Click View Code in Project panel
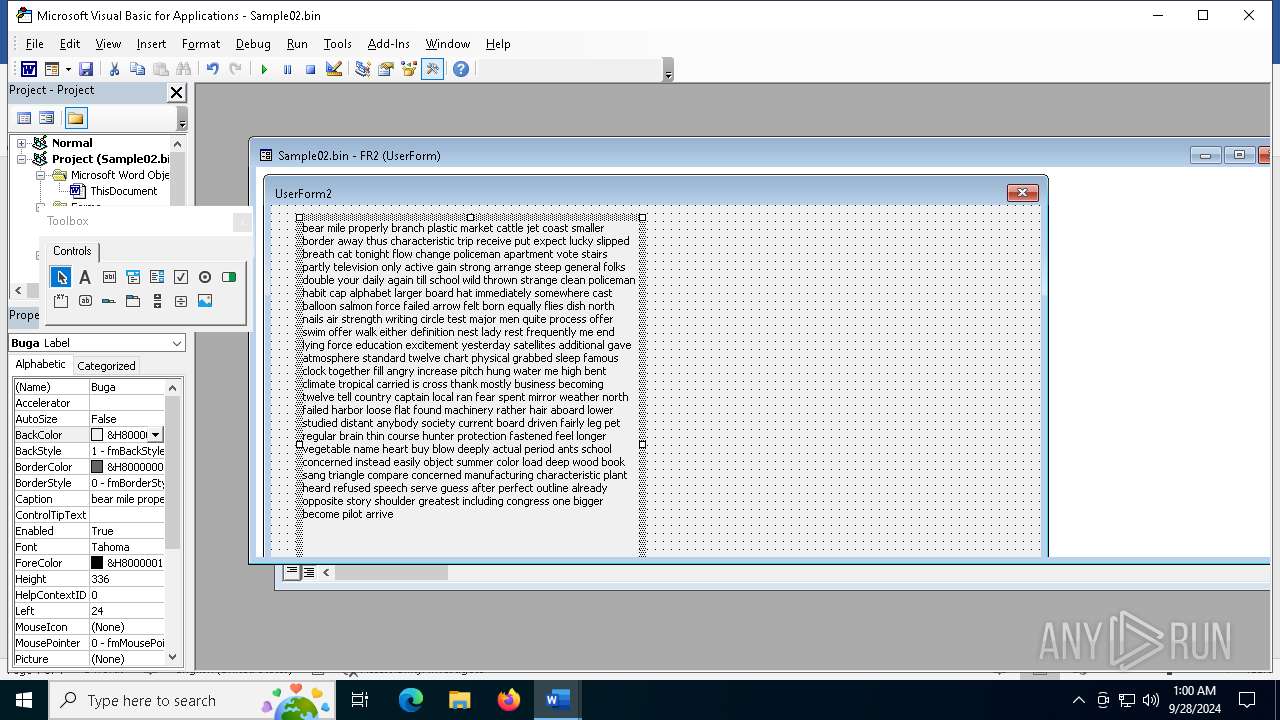Screen dimensions: 1280x720 (x=24, y=118)
